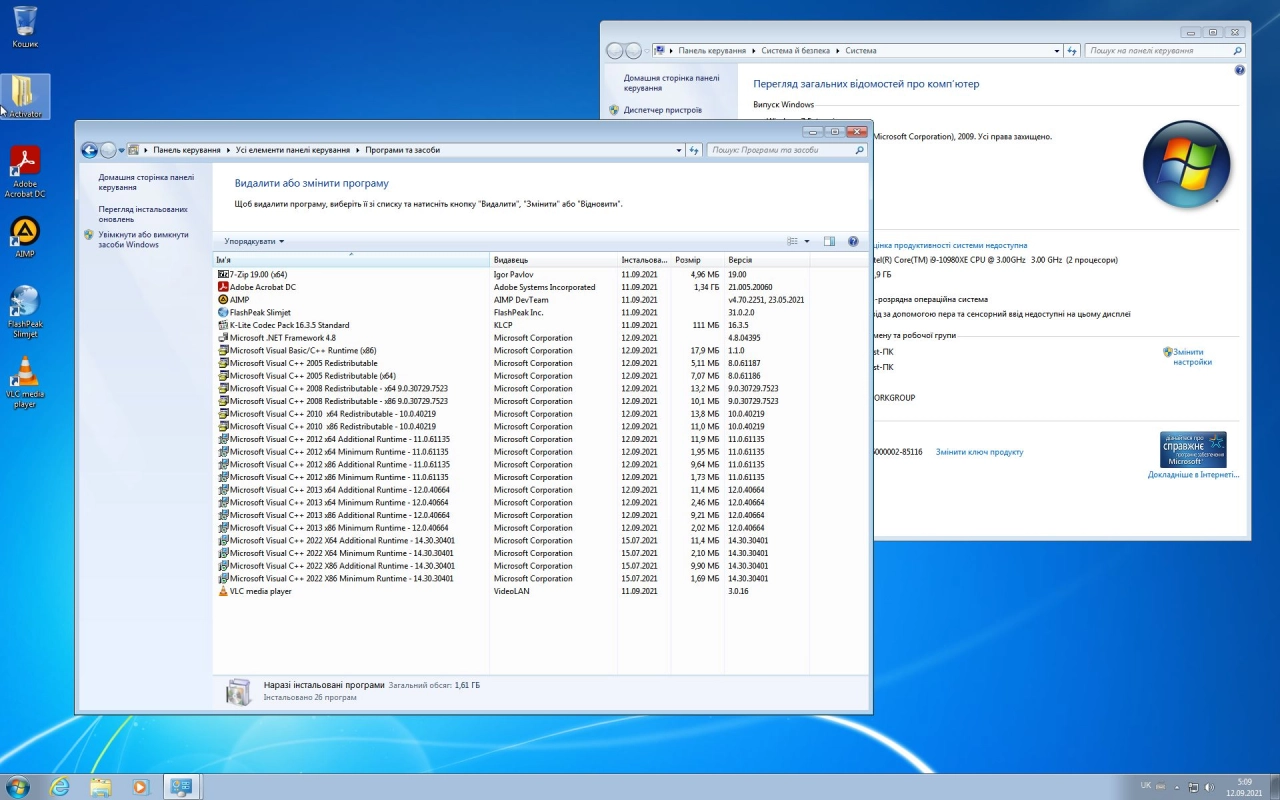Screen dimensions: 1280x800
Task: Expand the chevron after Усі елементи панелі керування
Action: tap(358, 150)
